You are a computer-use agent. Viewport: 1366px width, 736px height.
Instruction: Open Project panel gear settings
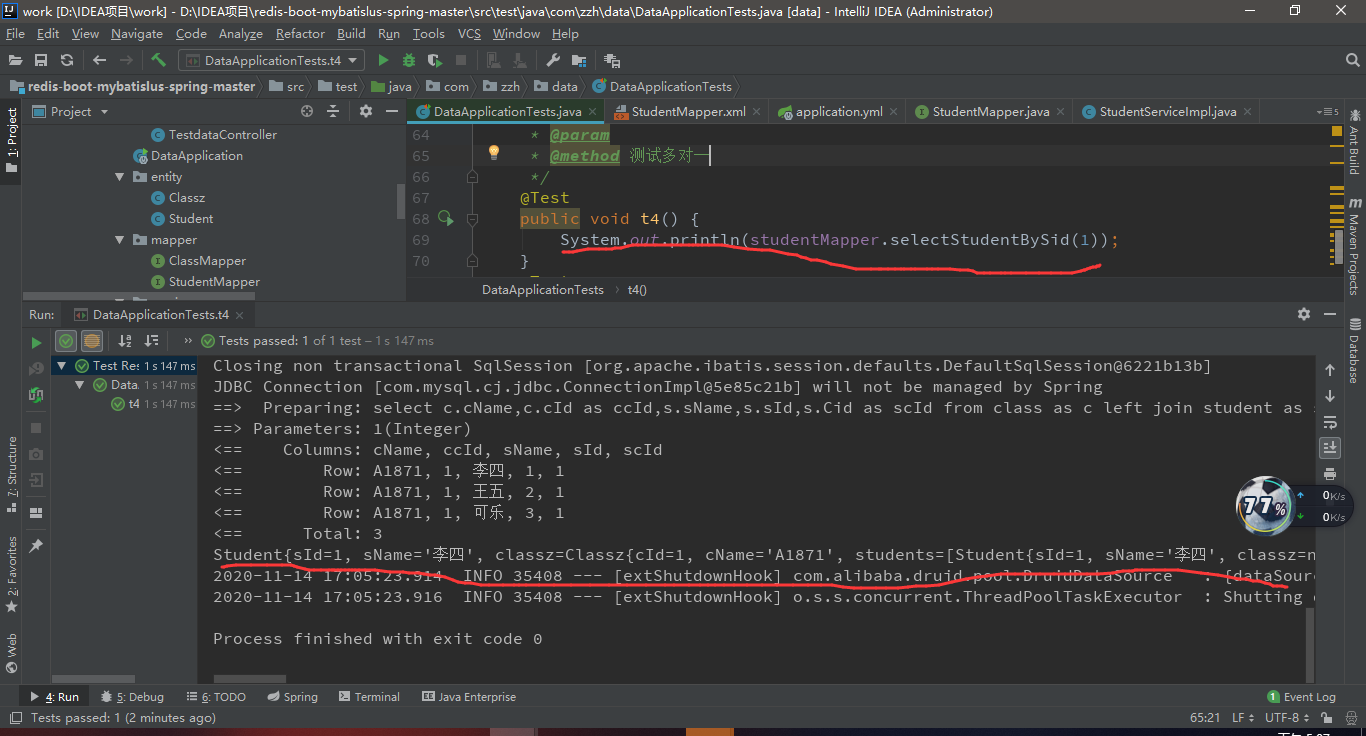click(366, 111)
